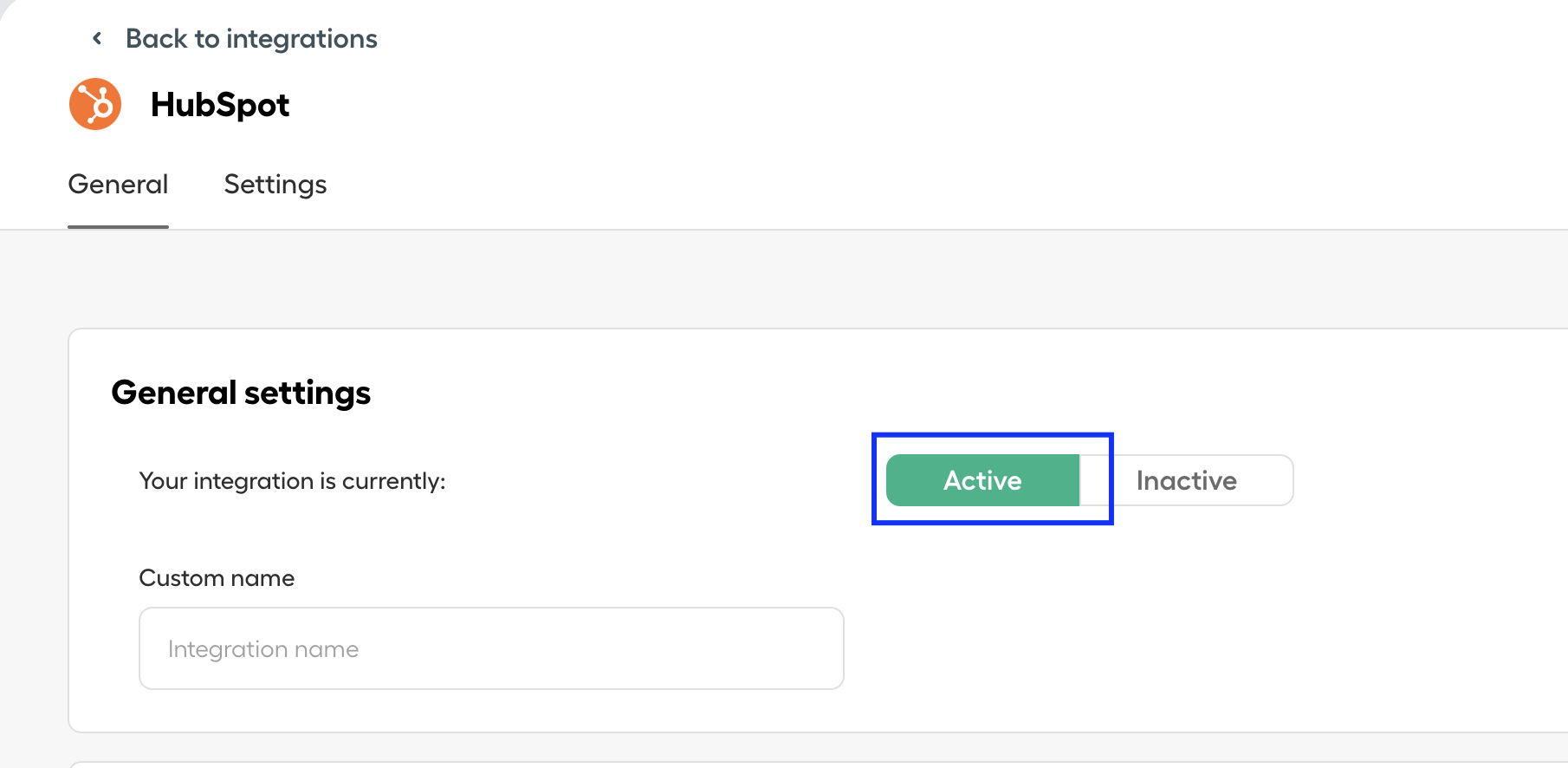The width and height of the screenshot is (1568, 768).
Task: Click the HubSpot page title
Action: (220, 105)
